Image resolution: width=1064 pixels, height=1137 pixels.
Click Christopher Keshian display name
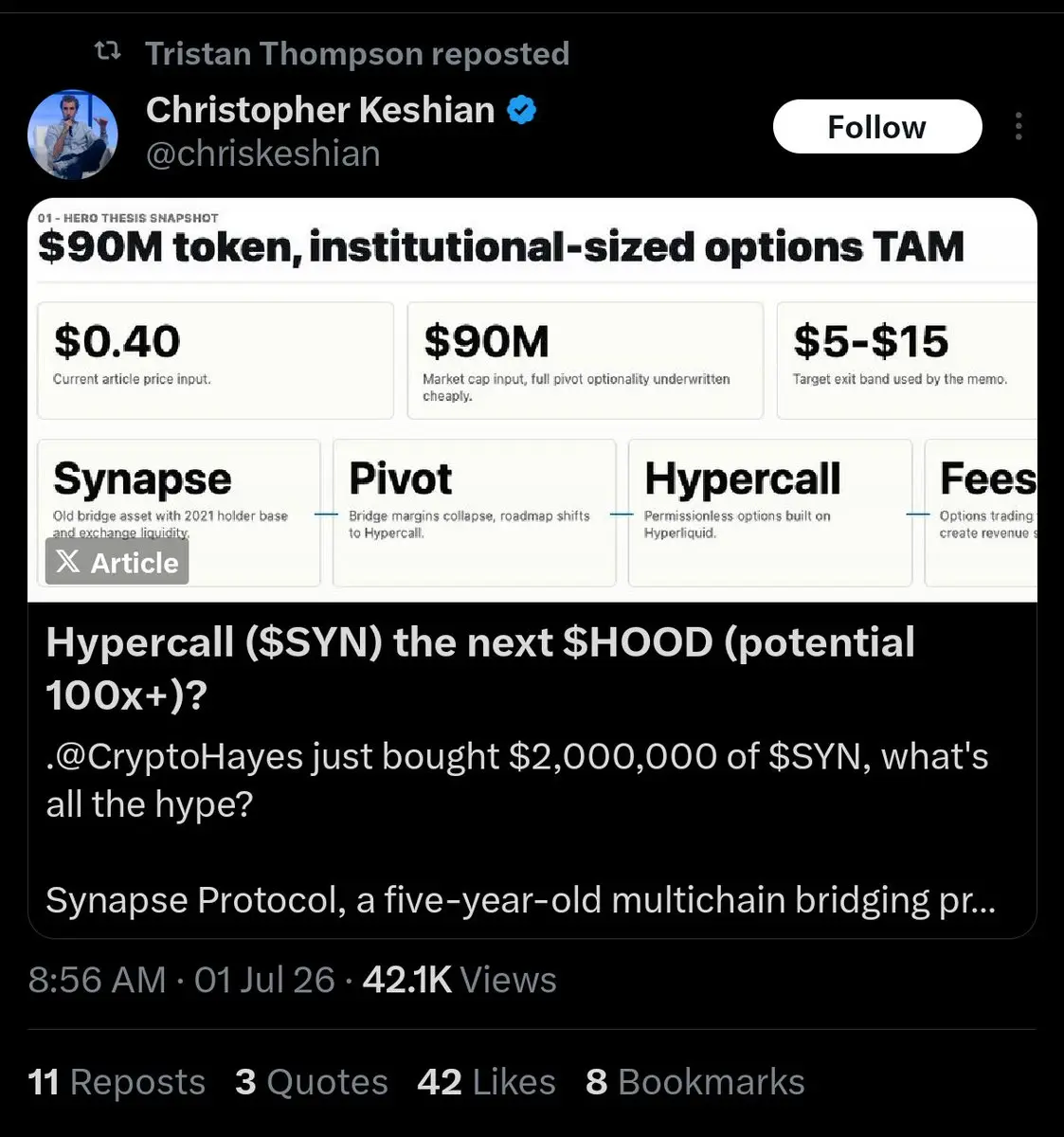pos(320,110)
